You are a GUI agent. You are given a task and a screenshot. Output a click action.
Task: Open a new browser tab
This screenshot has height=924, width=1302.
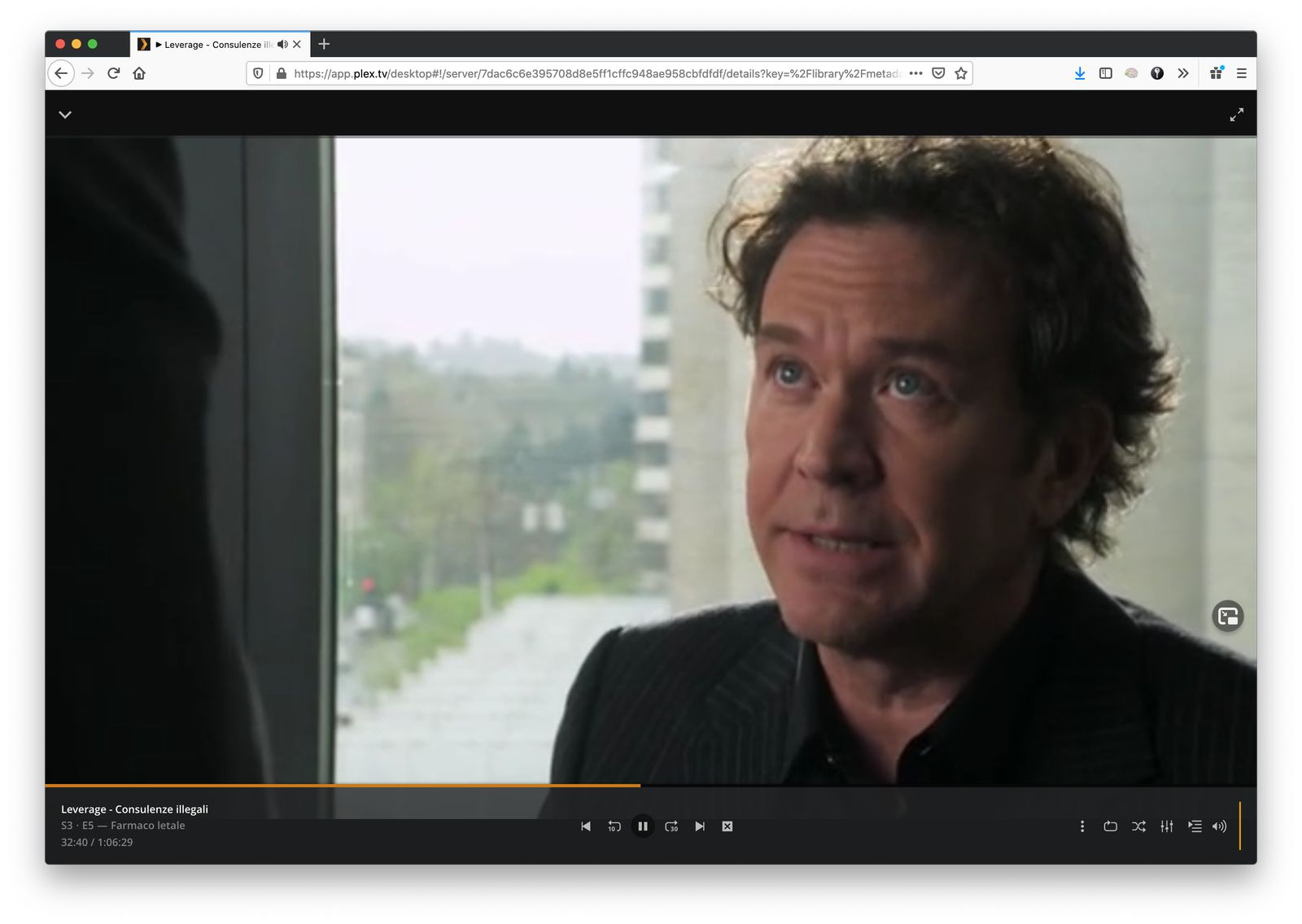[324, 44]
